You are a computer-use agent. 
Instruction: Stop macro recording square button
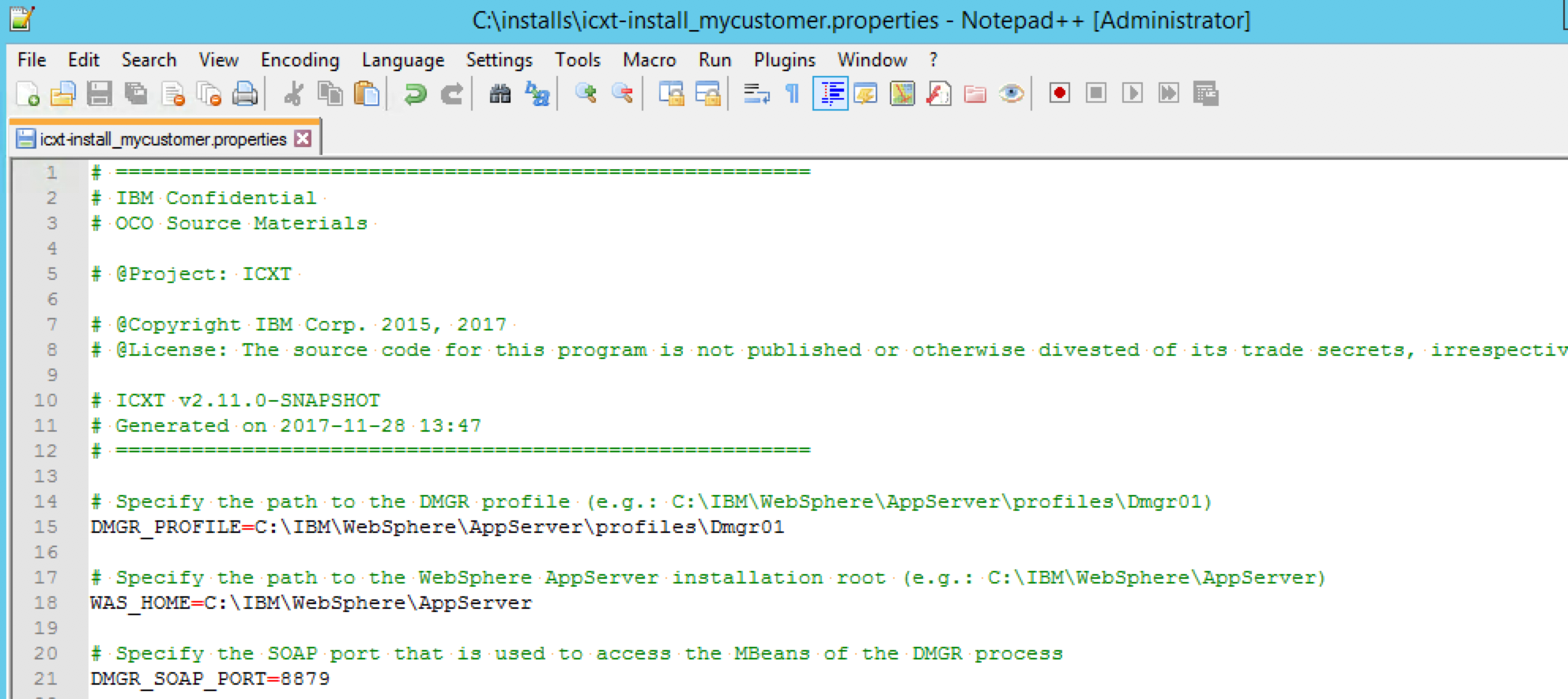pyautogui.click(x=1096, y=94)
